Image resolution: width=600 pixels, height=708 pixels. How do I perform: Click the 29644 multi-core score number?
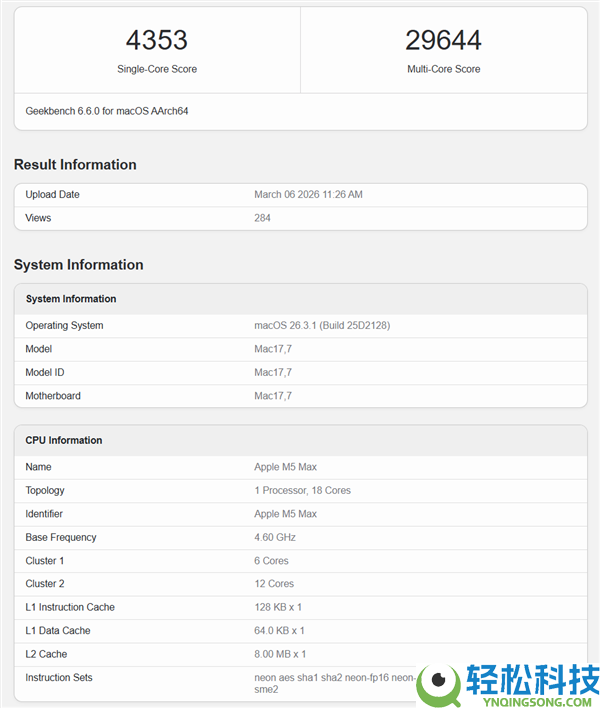click(443, 40)
